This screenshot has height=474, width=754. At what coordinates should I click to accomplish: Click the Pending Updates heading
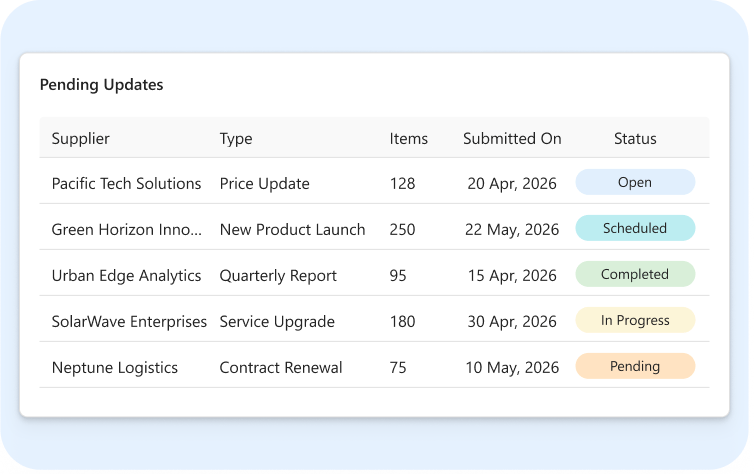[x=101, y=85]
